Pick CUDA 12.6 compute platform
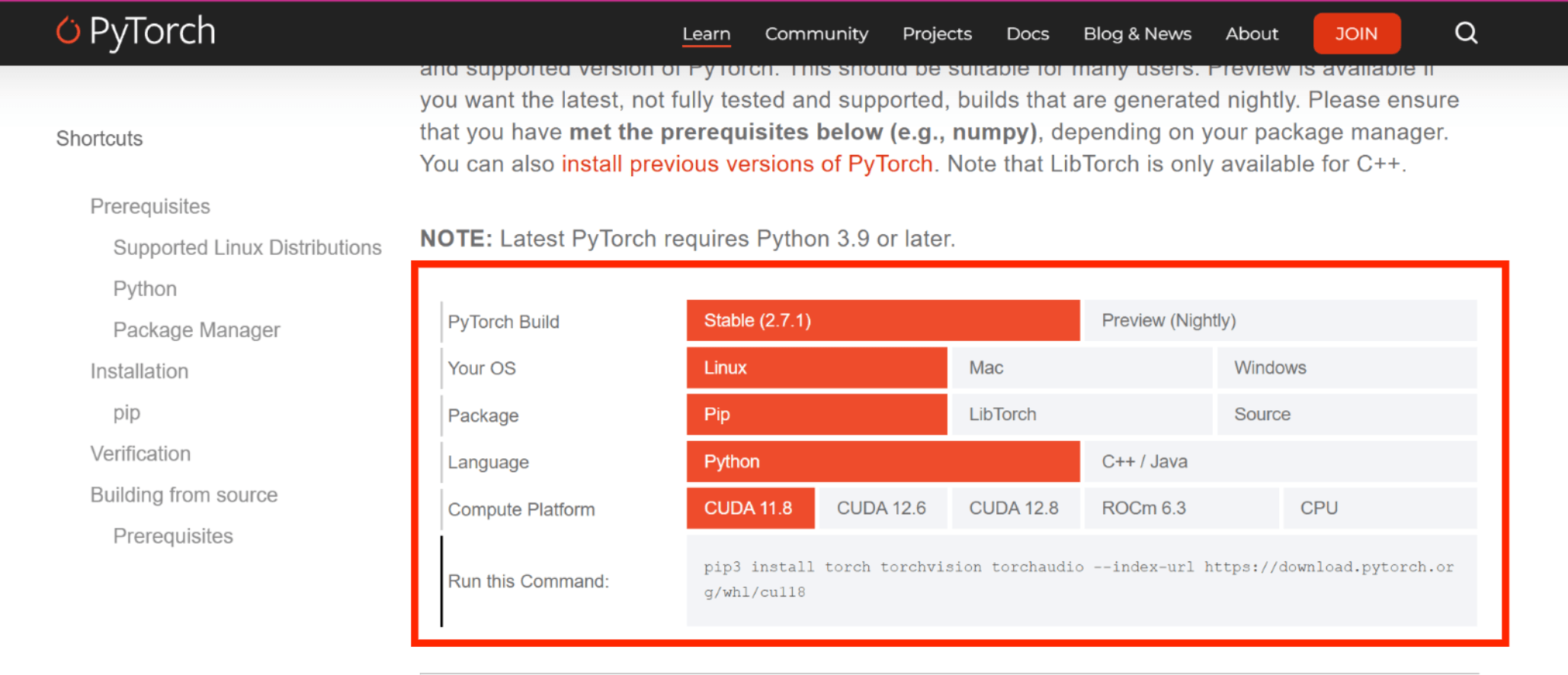Screen dimensions: 1568x675 [x=883, y=508]
